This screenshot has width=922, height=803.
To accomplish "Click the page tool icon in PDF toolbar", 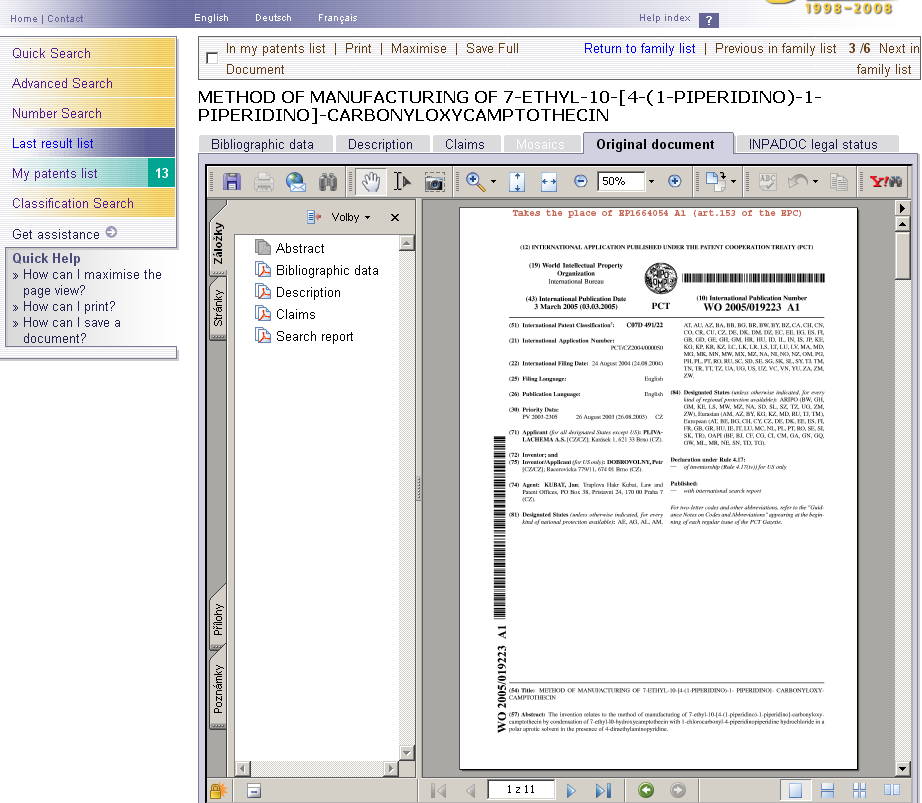I will (x=715, y=181).
